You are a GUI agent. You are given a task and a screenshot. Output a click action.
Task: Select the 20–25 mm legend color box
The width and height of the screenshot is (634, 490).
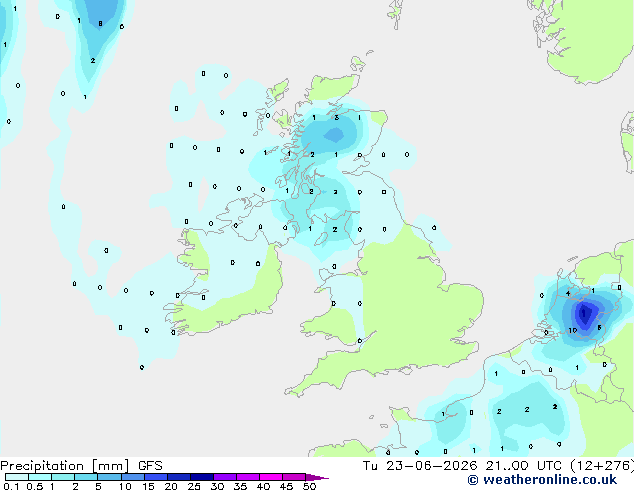tap(179, 477)
